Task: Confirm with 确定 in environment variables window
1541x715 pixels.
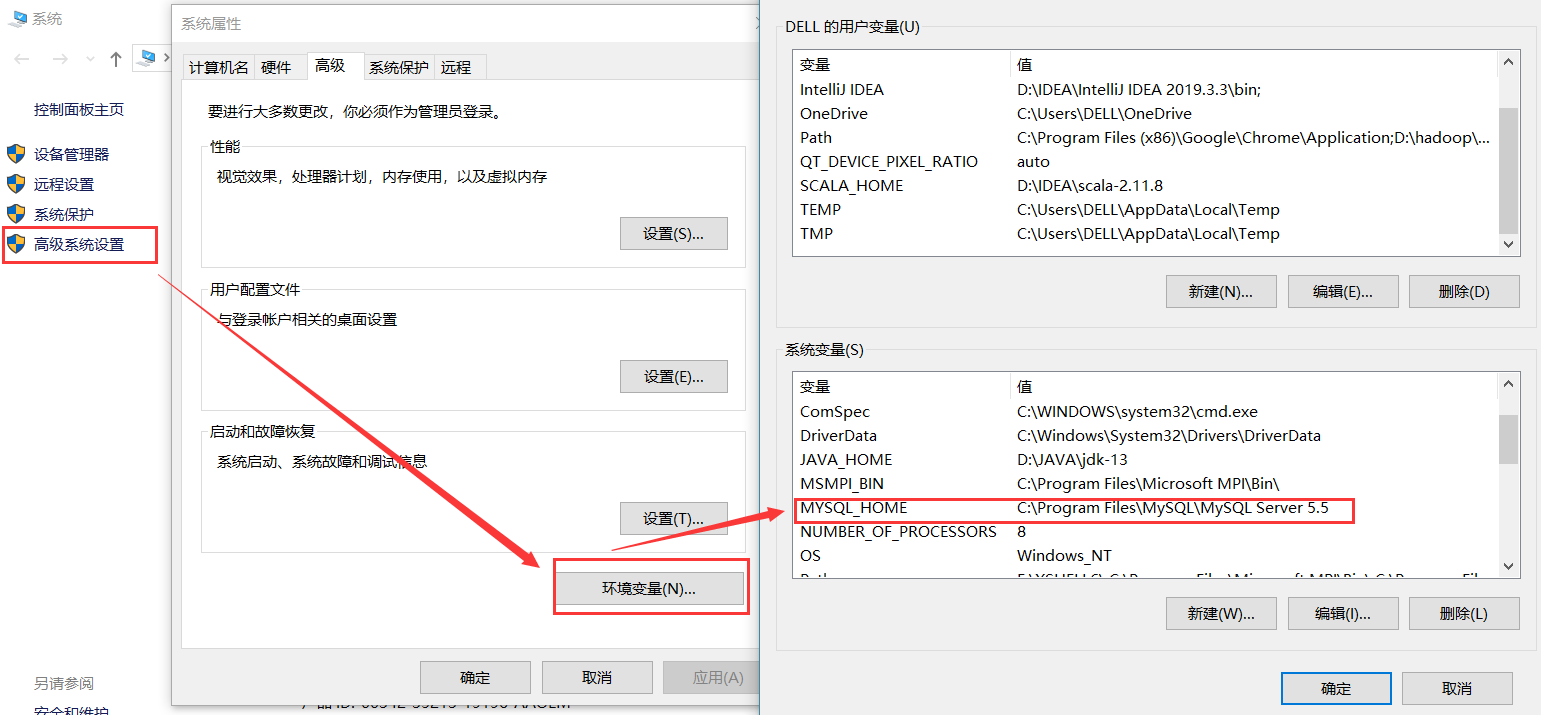Action: click(1336, 688)
